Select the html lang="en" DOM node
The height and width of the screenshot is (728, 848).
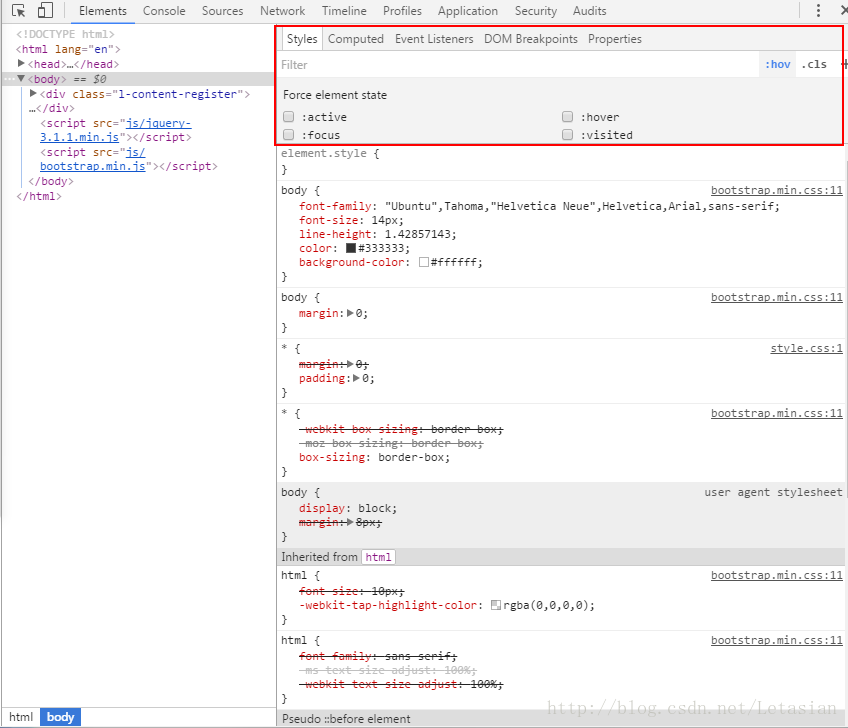click(68, 49)
